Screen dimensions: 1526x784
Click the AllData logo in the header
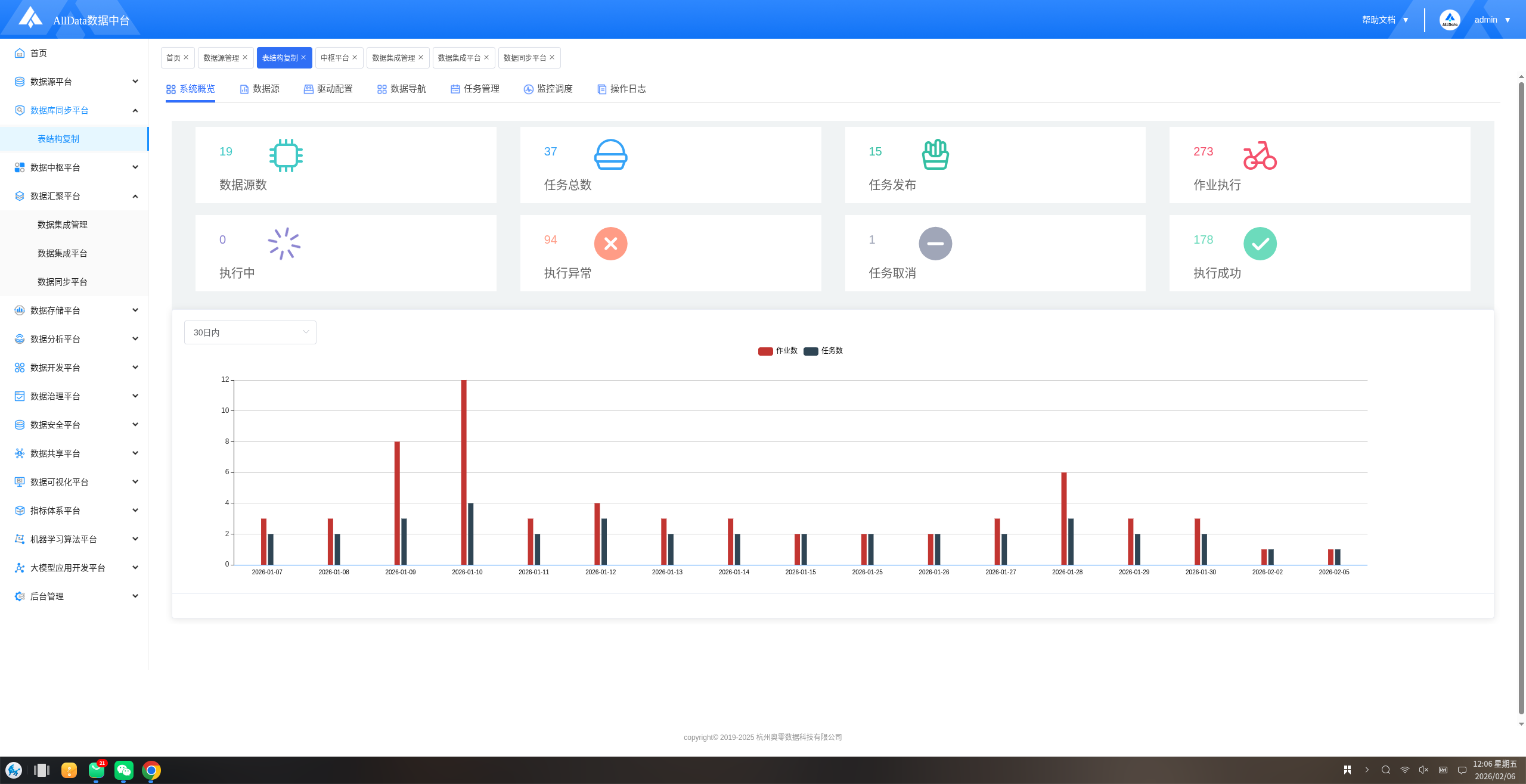[30, 18]
